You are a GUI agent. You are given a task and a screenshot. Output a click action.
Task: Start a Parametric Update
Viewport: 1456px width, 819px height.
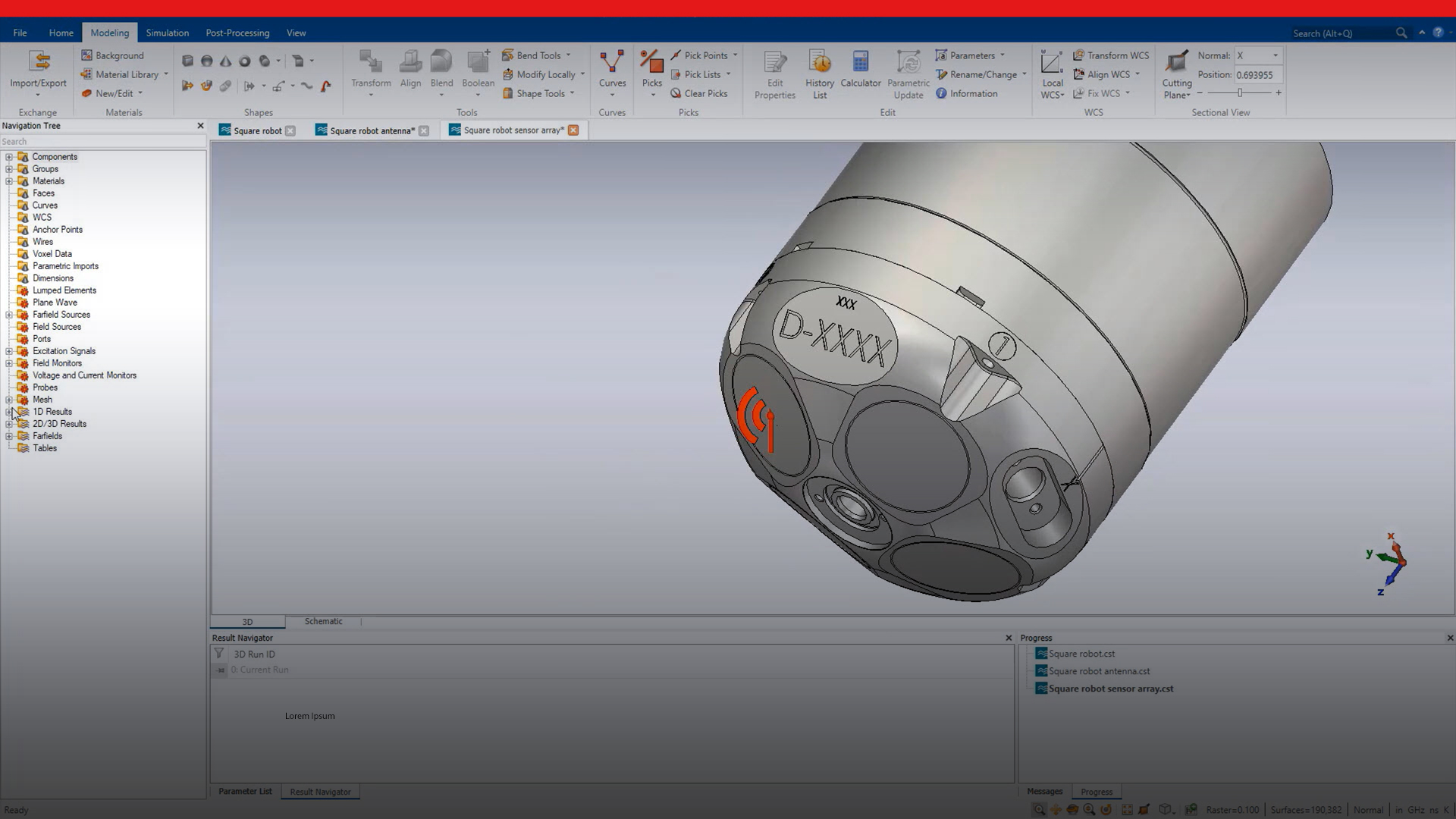[x=908, y=72]
